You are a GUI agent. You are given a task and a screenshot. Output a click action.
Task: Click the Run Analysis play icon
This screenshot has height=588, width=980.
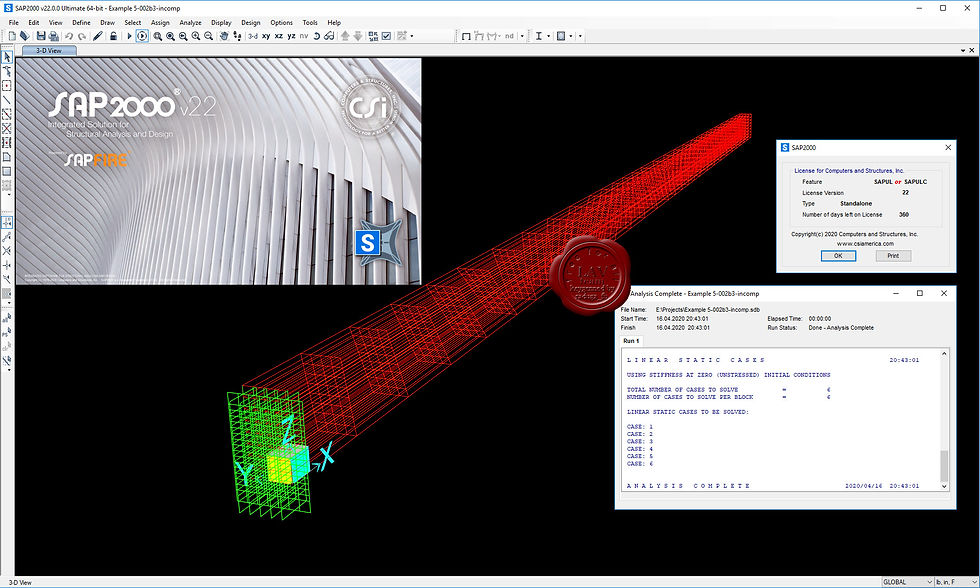click(x=129, y=36)
